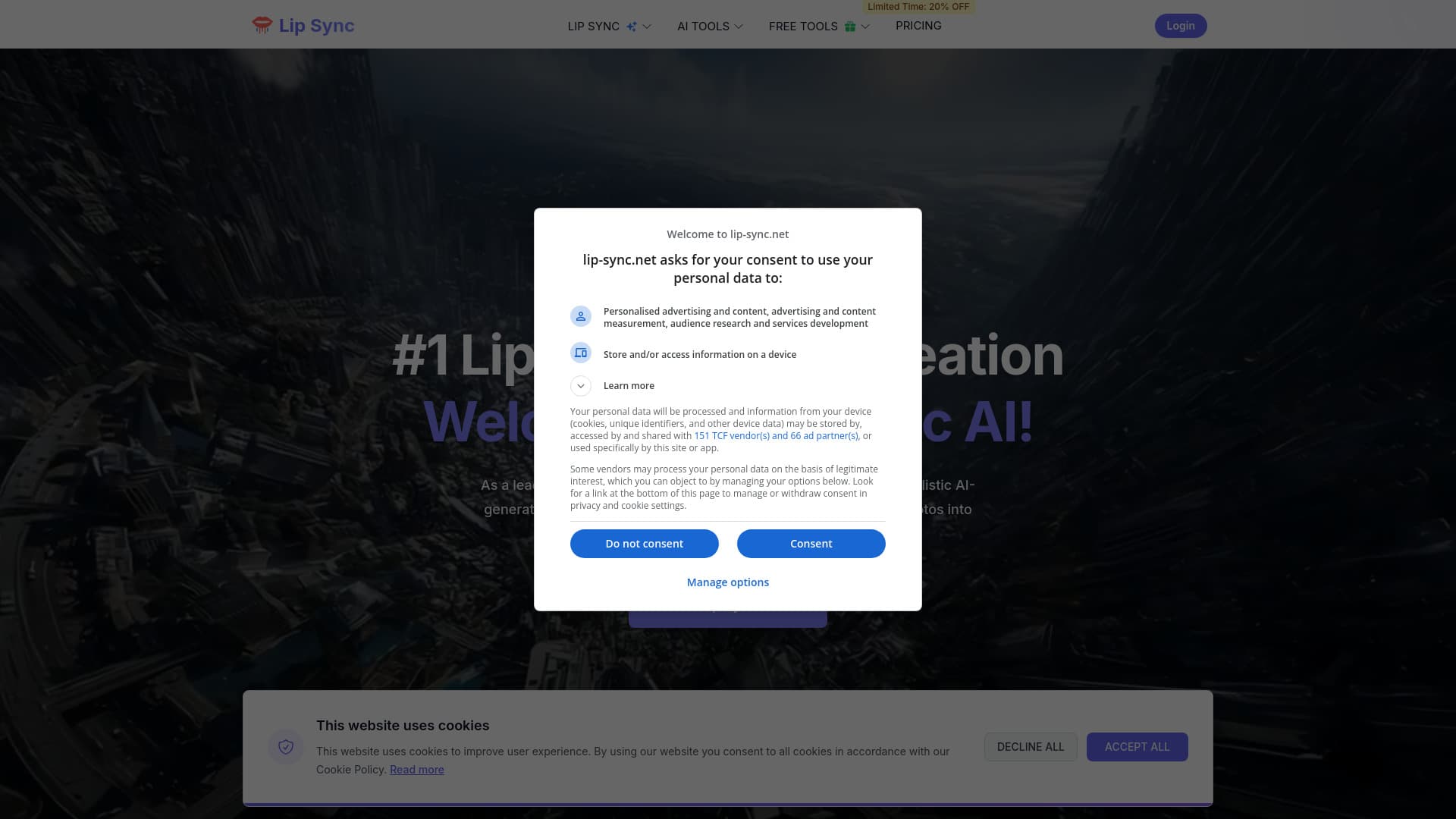Click ACCEPT ALL cookies button
This screenshot has height=819, width=1456.
[1137, 747]
